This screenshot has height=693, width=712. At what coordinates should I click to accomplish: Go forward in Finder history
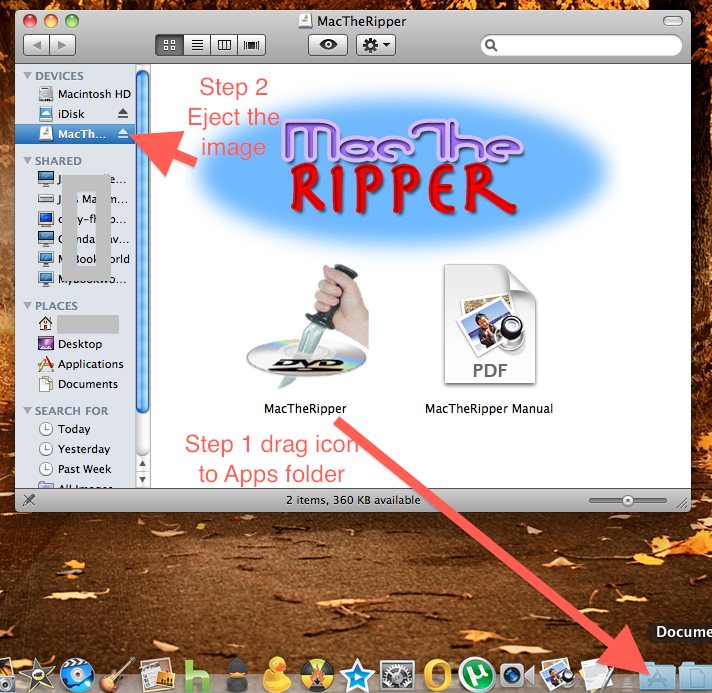click(62, 45)
